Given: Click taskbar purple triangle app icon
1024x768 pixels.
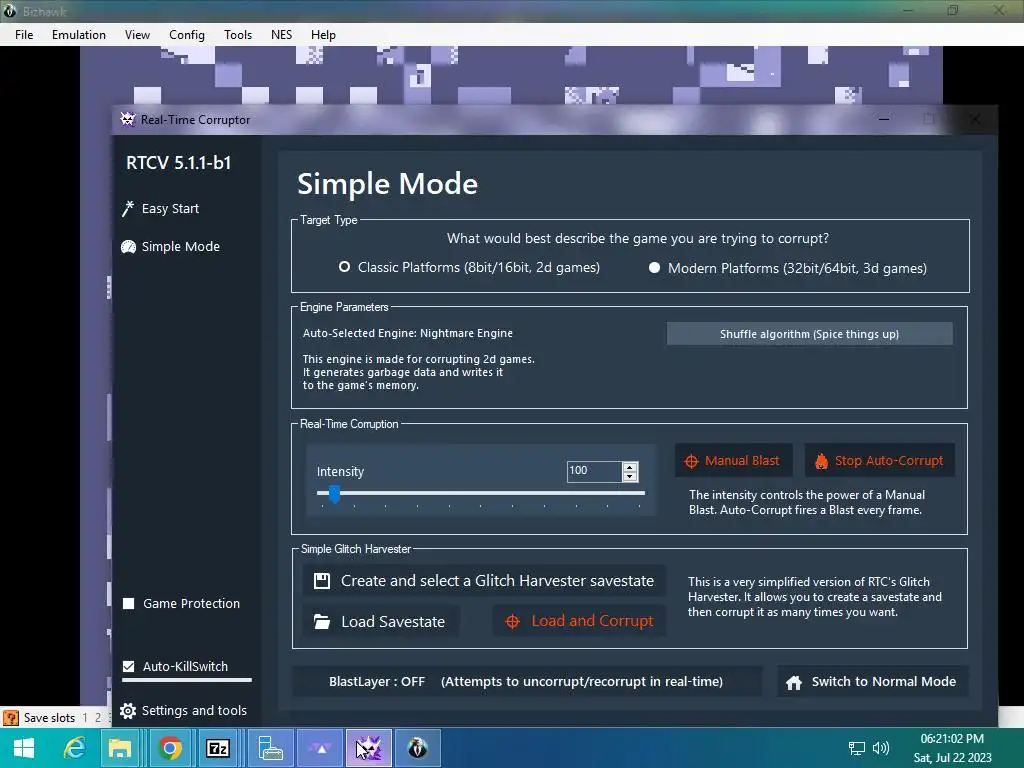Looking at the screenshot, I should [321, 748].
